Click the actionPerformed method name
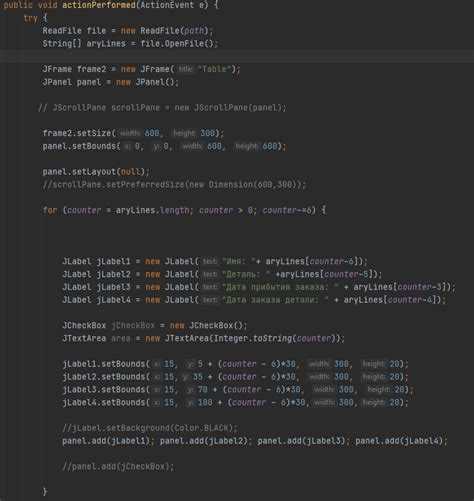474x501 pixels. 99,5
